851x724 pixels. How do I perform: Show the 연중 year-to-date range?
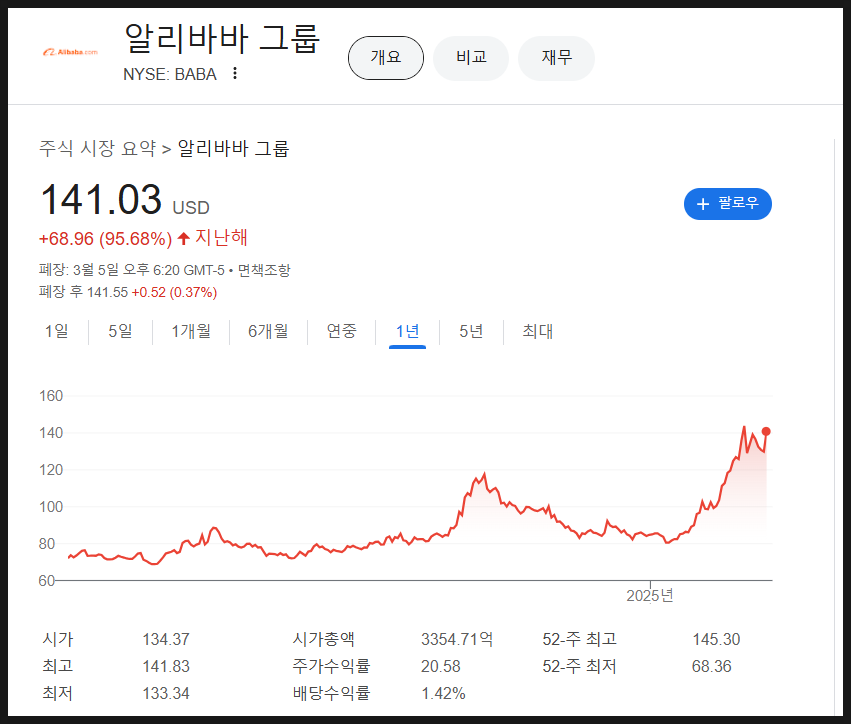coord(341,331)
